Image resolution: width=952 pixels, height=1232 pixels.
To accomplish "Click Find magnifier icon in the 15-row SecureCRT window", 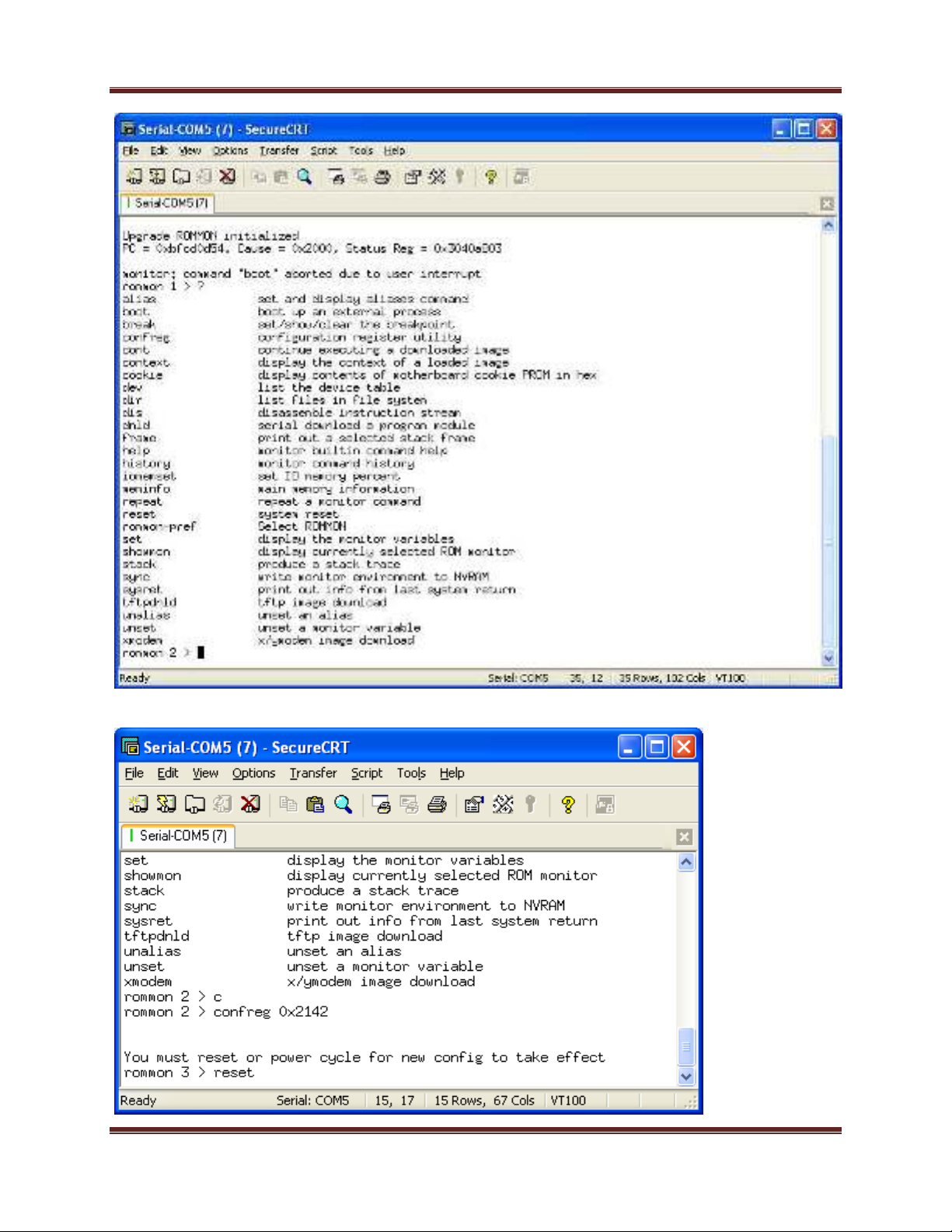I will coord(343,804).
